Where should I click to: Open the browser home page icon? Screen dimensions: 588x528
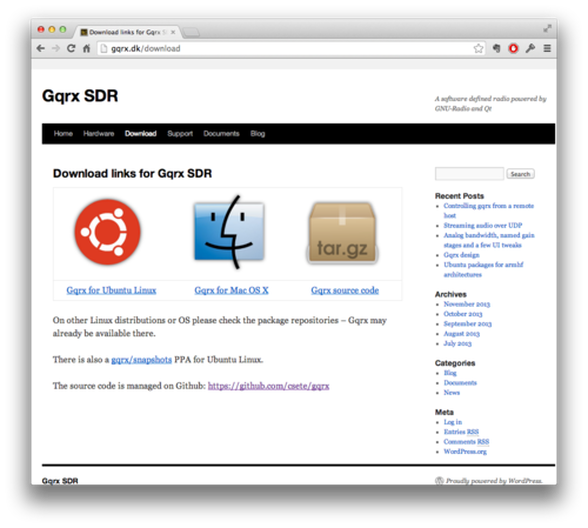86,48
